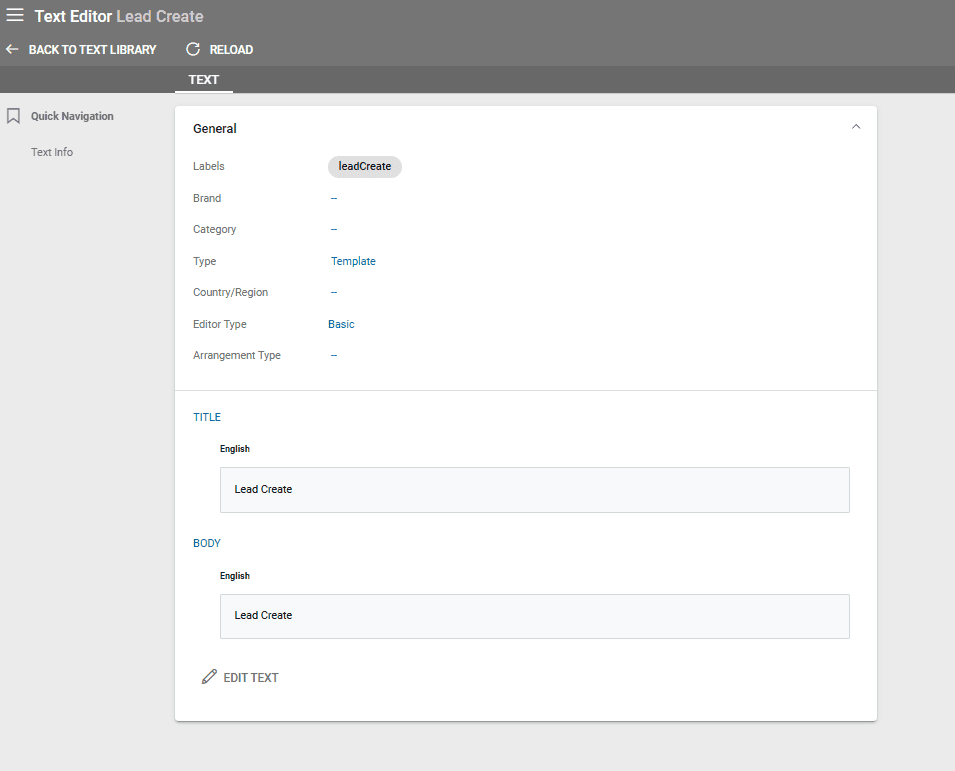The width and height of the screenshot is (955, 771).
Task: Click the back arrow icon
Action: 12,49
